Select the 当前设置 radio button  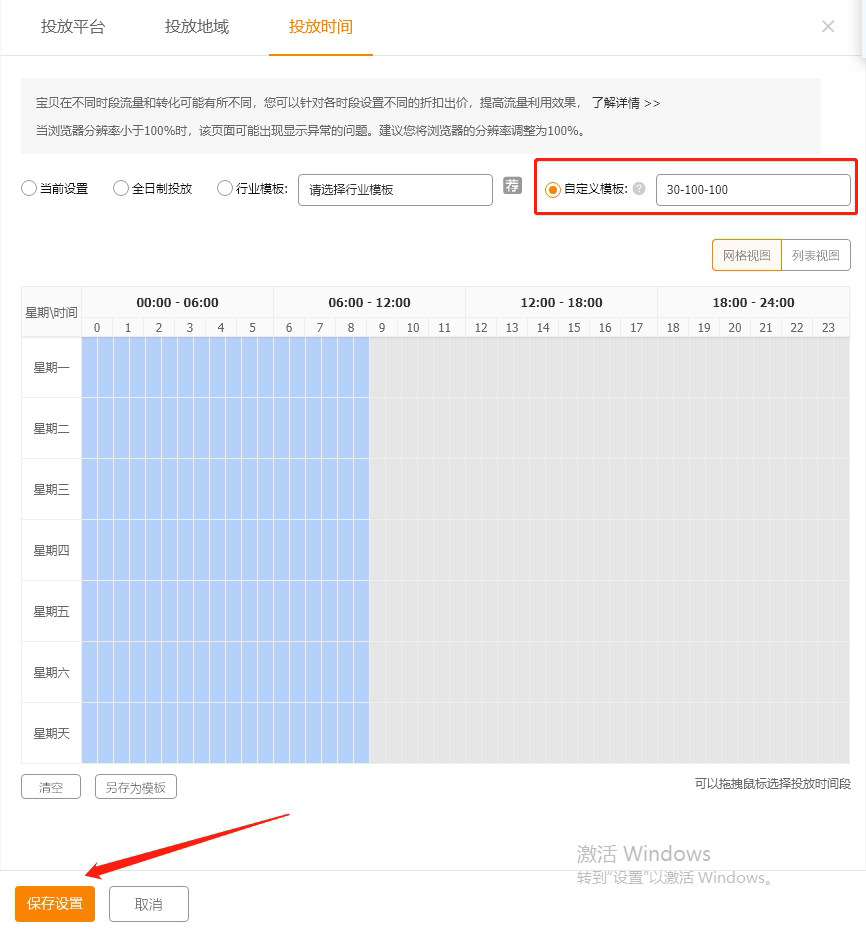[x=29, y=188]
